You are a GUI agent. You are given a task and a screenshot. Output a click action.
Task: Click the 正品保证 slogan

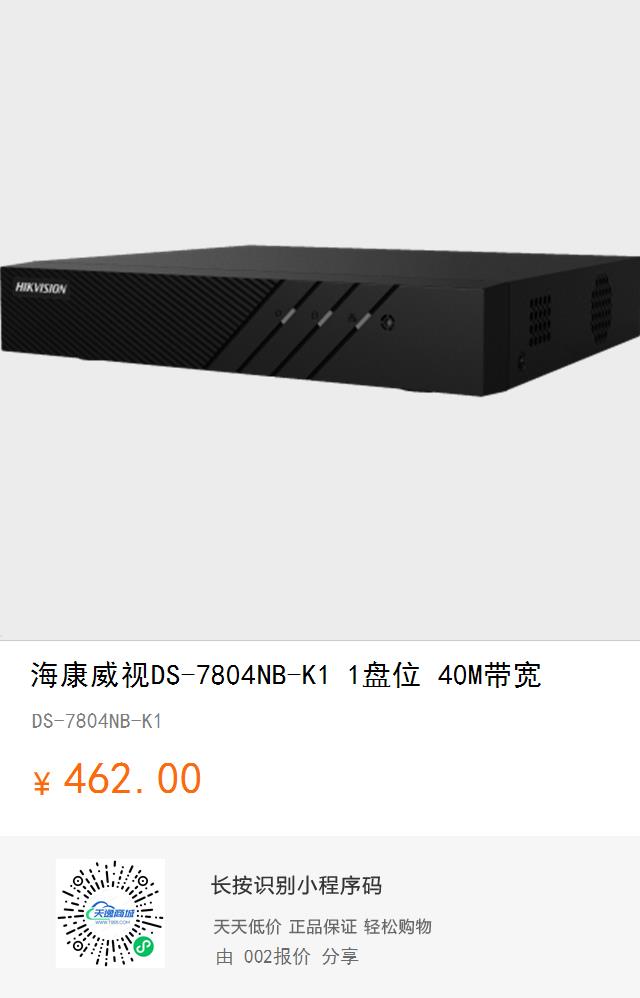coord(323,927)
